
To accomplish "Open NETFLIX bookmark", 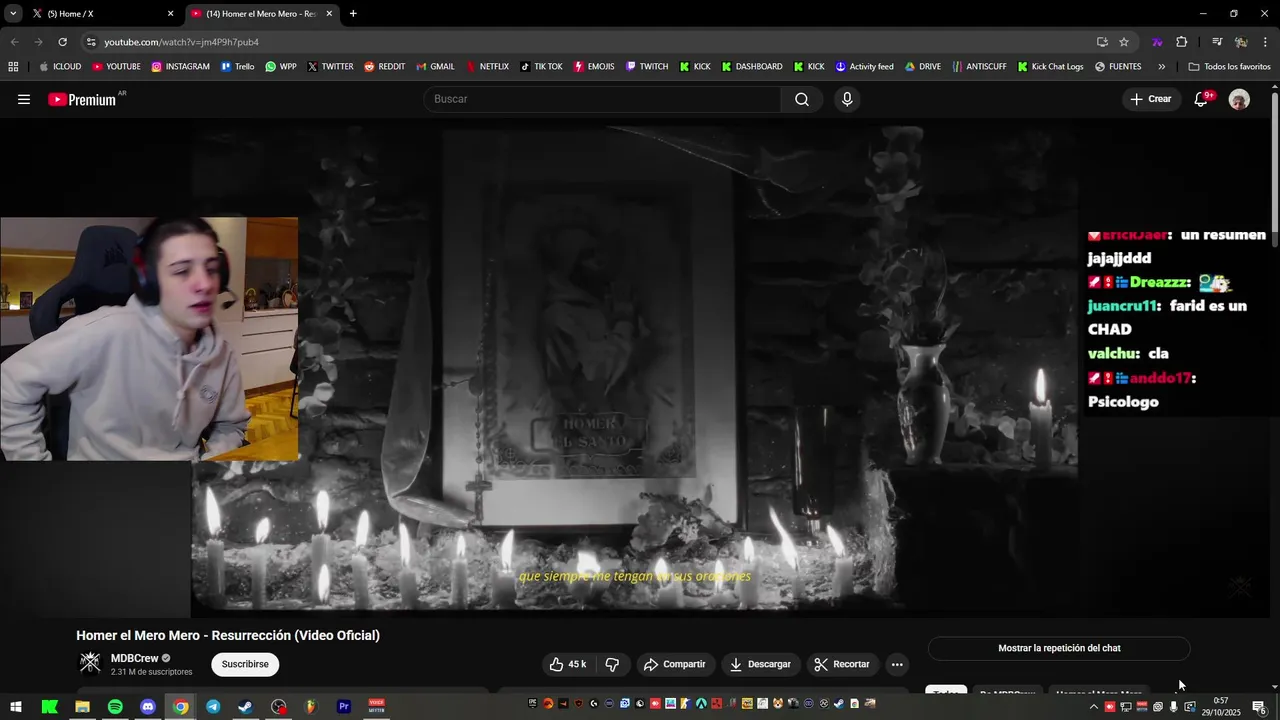I will click(x=487, y=67).
